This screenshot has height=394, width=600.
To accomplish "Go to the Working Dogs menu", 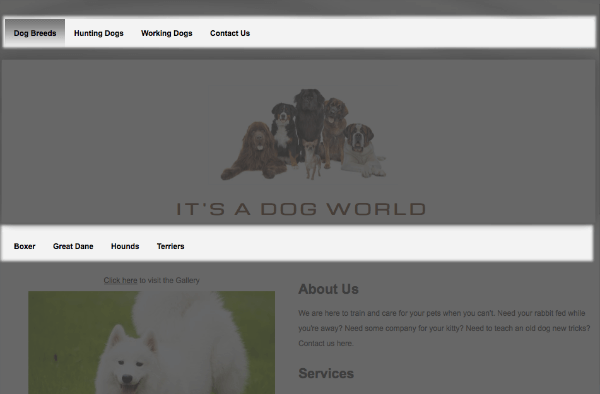I will [x=166, y=33].
